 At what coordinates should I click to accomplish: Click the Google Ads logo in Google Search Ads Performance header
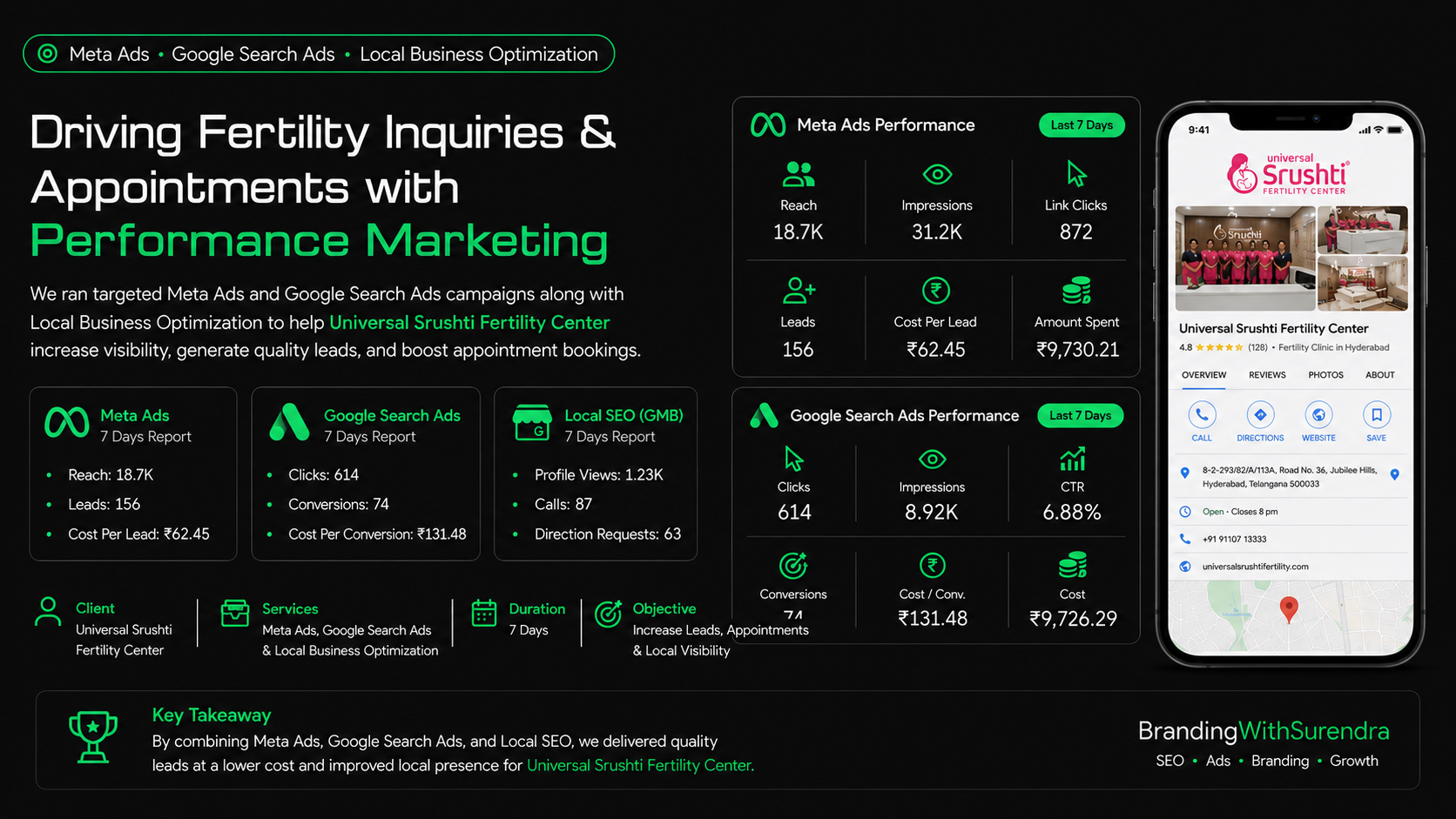pyautogui.click(x=764, y=416)
